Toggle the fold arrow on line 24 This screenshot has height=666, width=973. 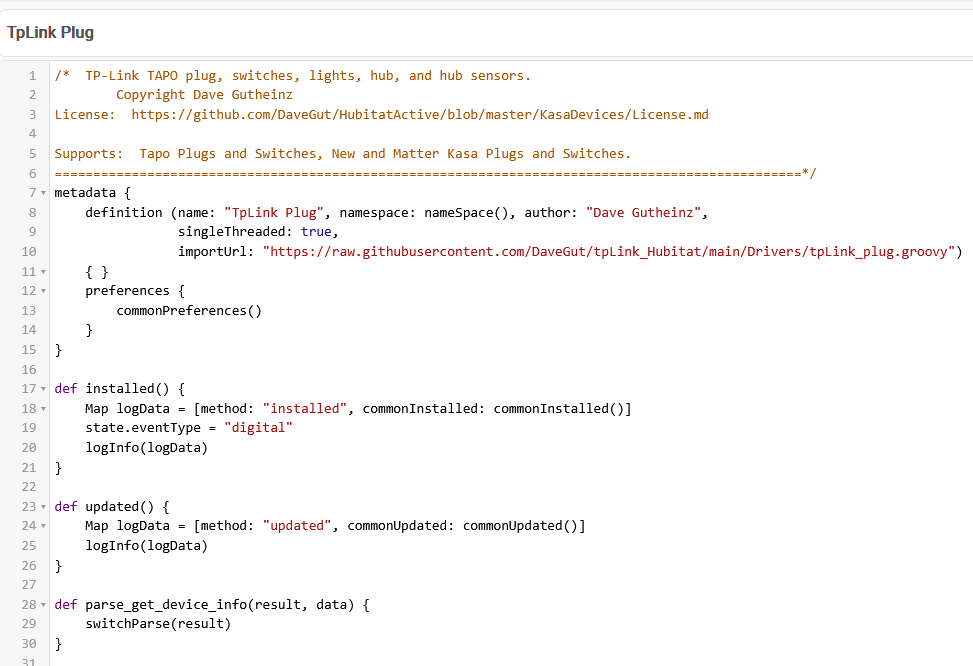click(x=43, y=526)
